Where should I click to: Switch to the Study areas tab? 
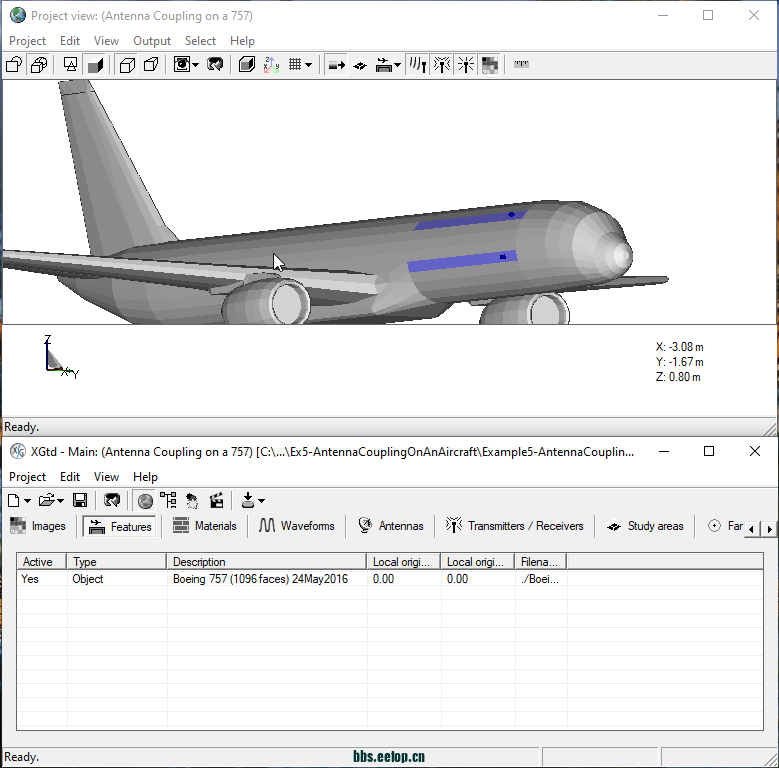pos(645,526)
